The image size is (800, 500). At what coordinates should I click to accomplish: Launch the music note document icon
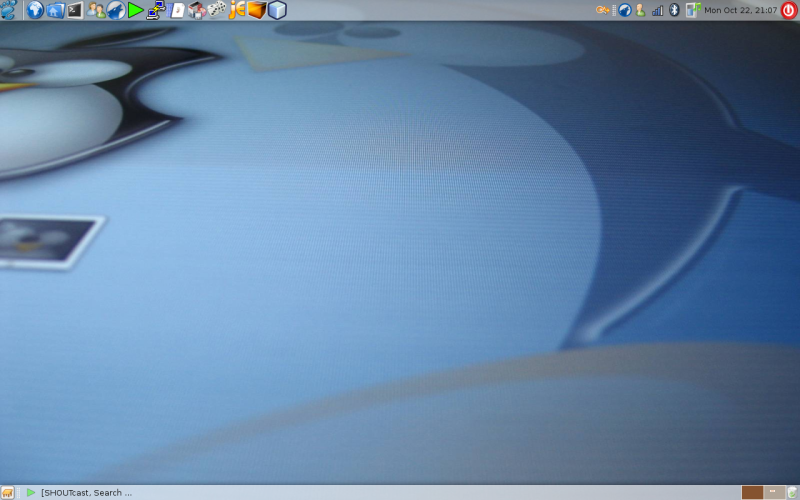click(176, 10)
